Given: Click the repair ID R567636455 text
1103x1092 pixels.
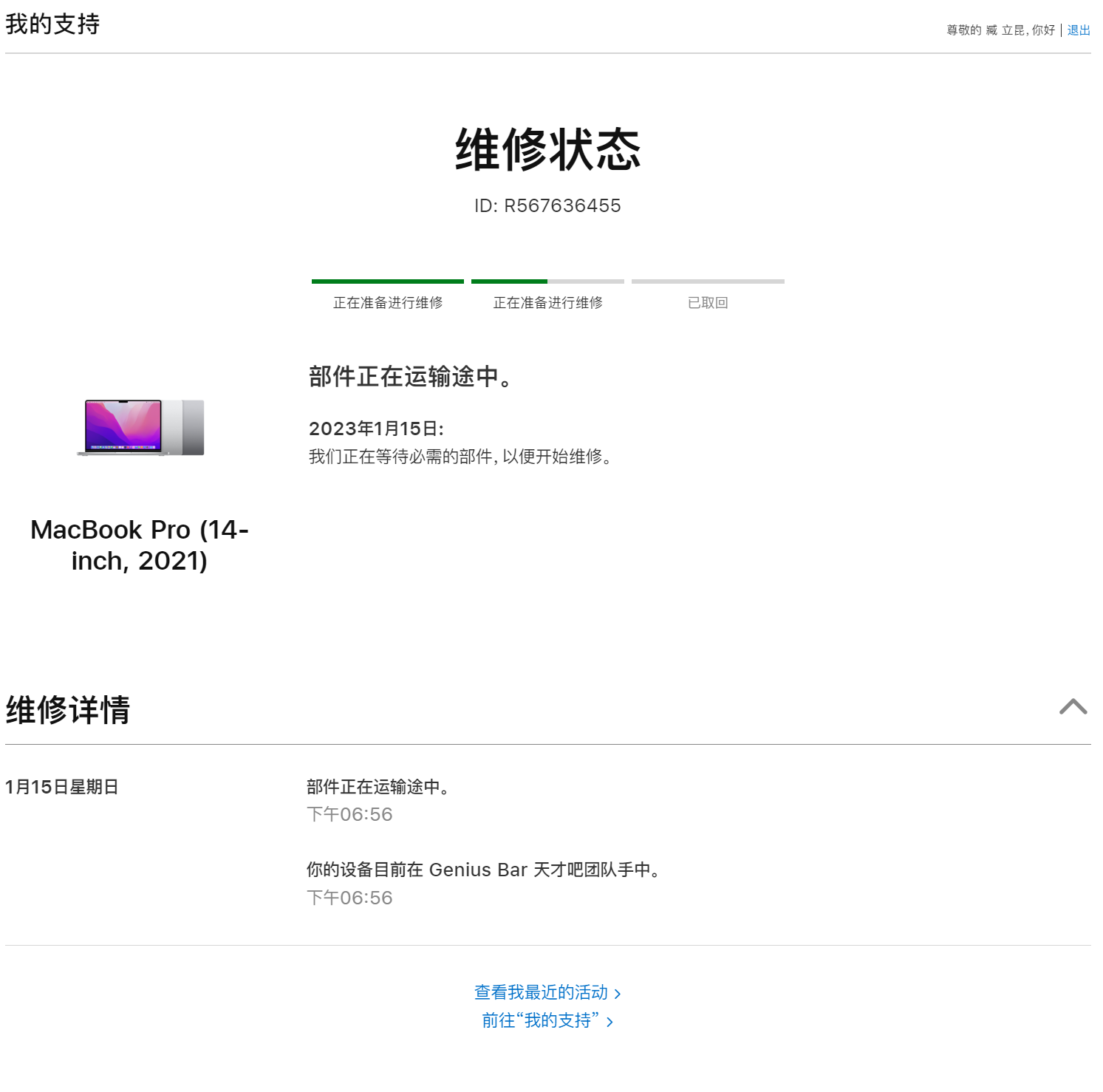Looking at the screenshot, I should click(547, 205).
